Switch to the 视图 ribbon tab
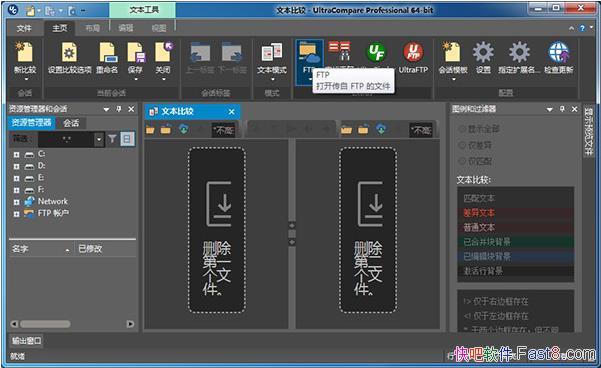Screen dimensions: 601x368 click(x=159, y=28)
